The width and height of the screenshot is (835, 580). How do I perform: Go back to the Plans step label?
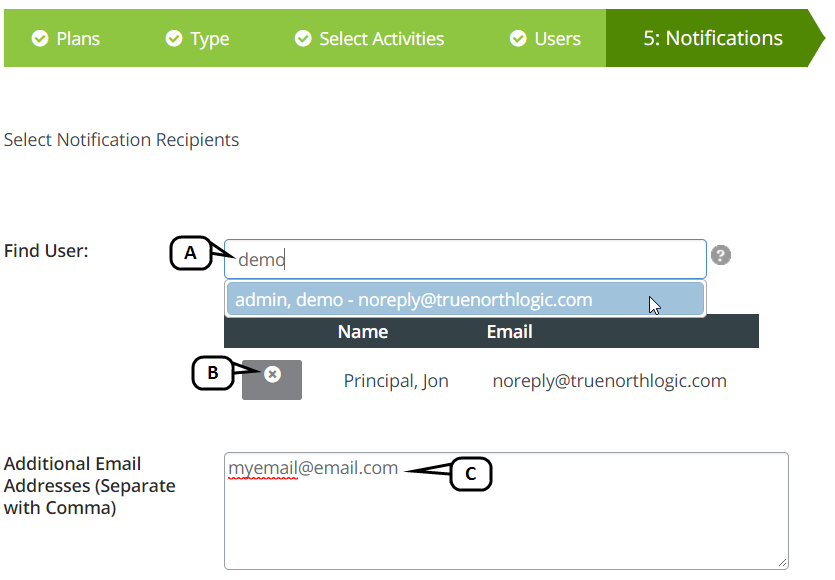78,39
